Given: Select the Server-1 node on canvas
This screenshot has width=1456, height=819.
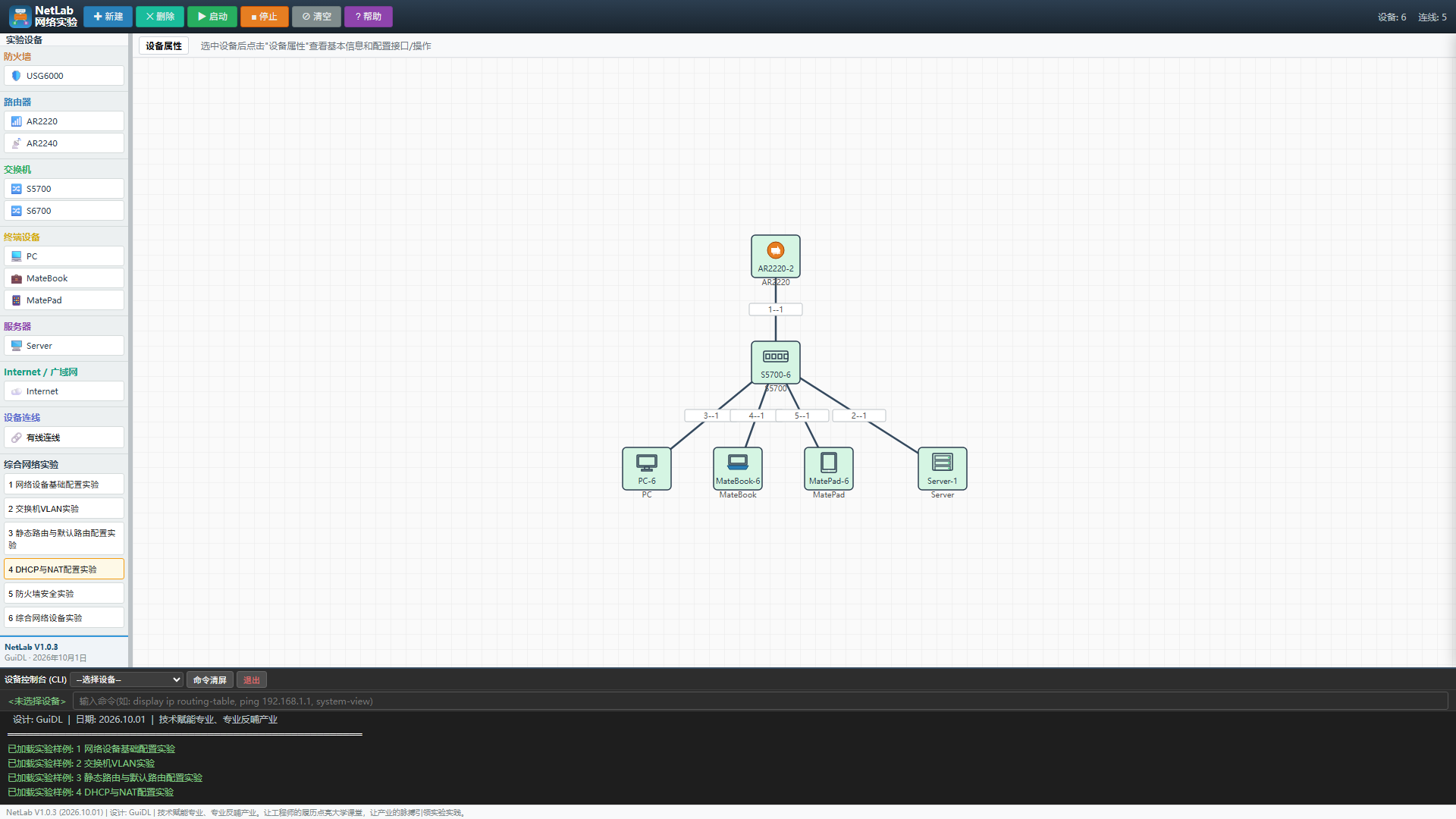Looking at the screenshot, I should (x=942, y=469).
